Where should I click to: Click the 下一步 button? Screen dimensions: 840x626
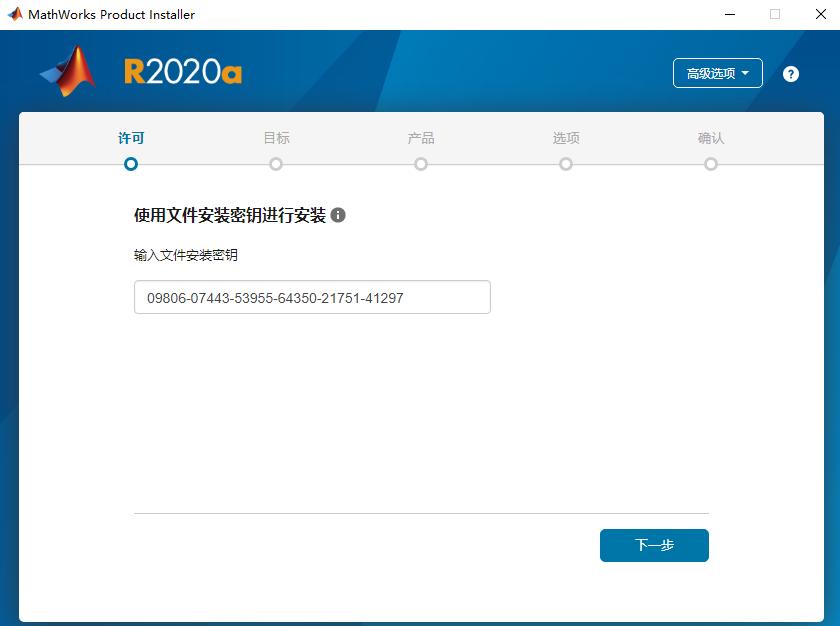[x=654, y=545]
